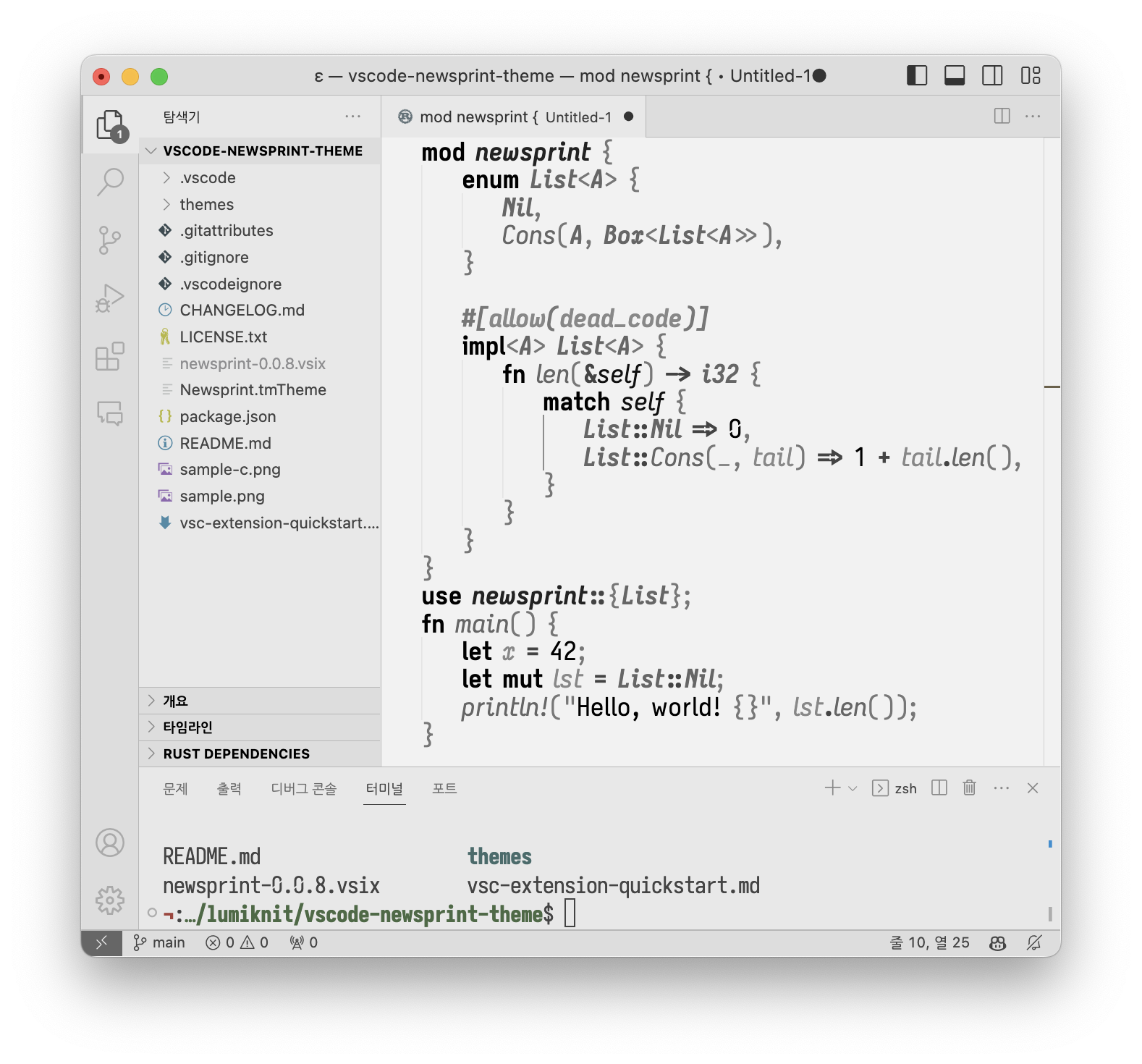Toggle the bottom panel layout icon
The image size is (1142, 1064).
955,75
